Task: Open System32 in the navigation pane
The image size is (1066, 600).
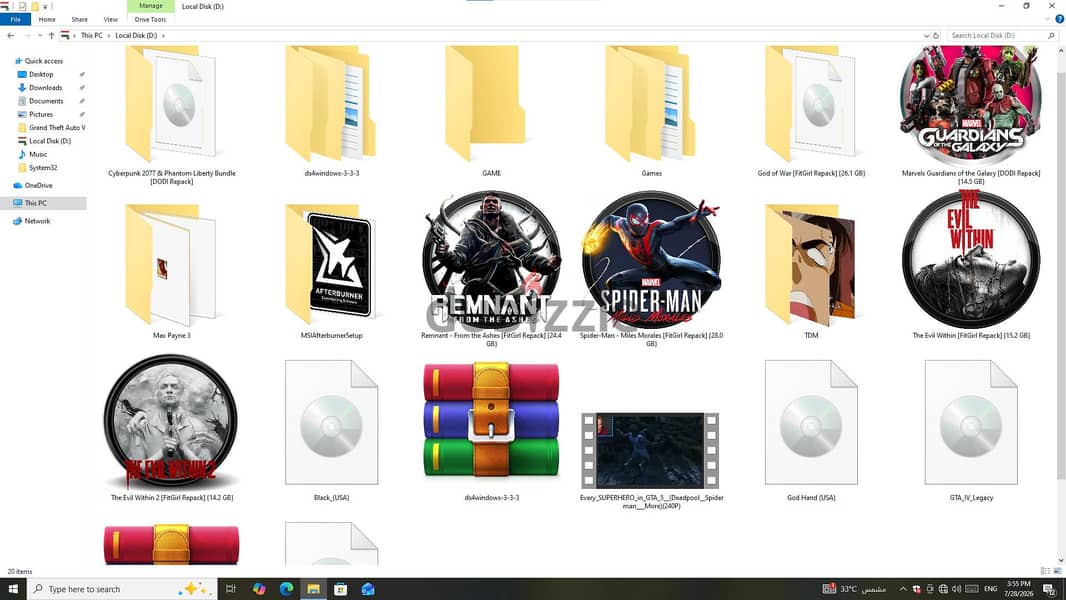Action: click(x=43, y=168)
